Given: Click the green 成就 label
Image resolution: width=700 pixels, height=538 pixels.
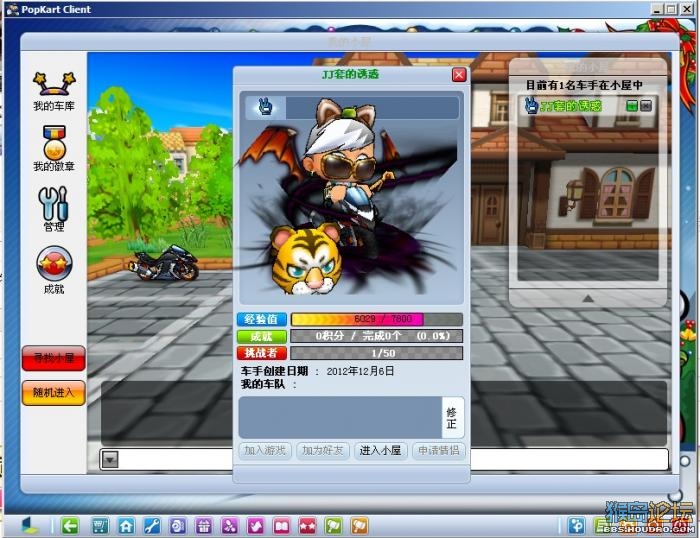Looking at the screenshot, I should click(262, 336).
